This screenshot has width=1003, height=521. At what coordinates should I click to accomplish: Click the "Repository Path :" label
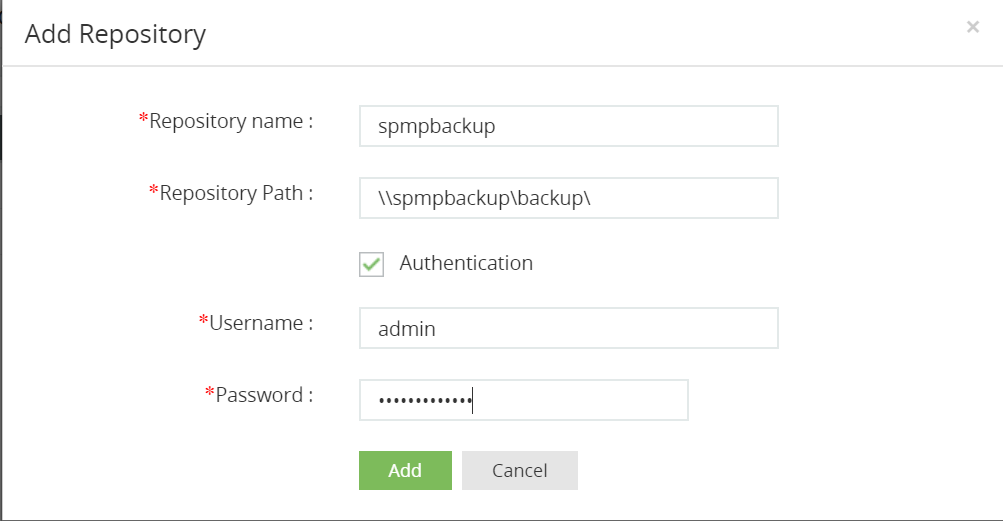point(236,193)
